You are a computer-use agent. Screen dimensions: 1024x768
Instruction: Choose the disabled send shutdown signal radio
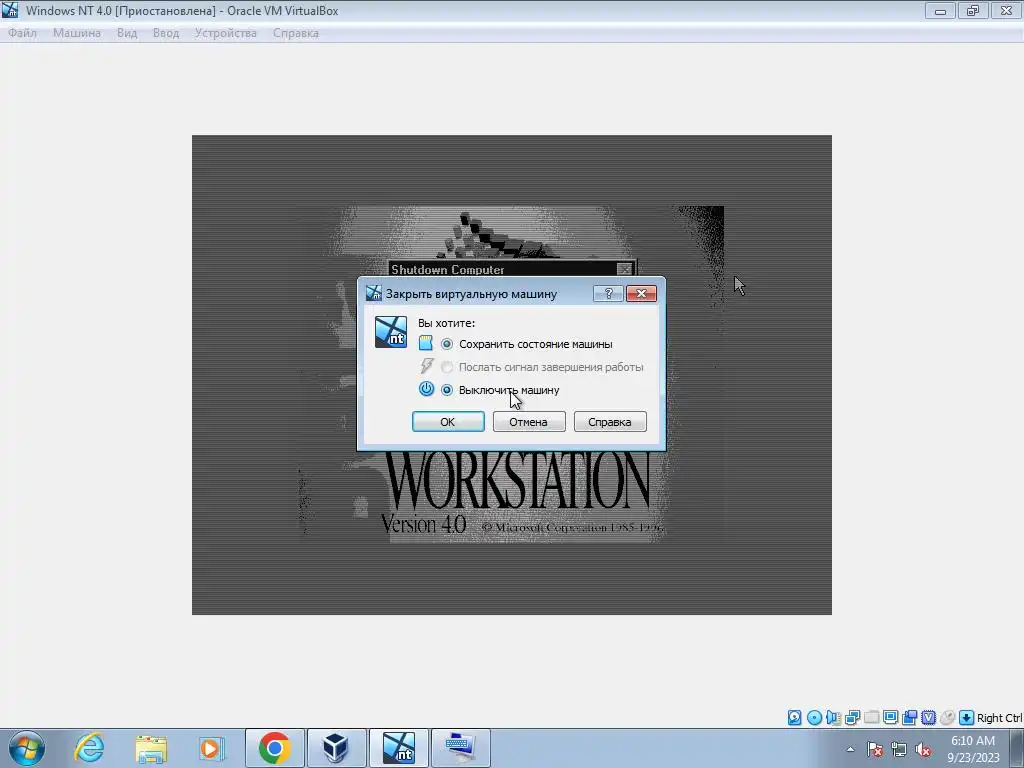click(447, 367)
